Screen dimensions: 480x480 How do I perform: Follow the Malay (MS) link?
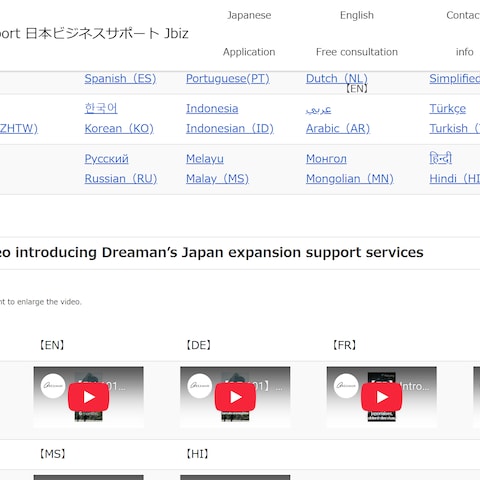click(x=217, y=179)
